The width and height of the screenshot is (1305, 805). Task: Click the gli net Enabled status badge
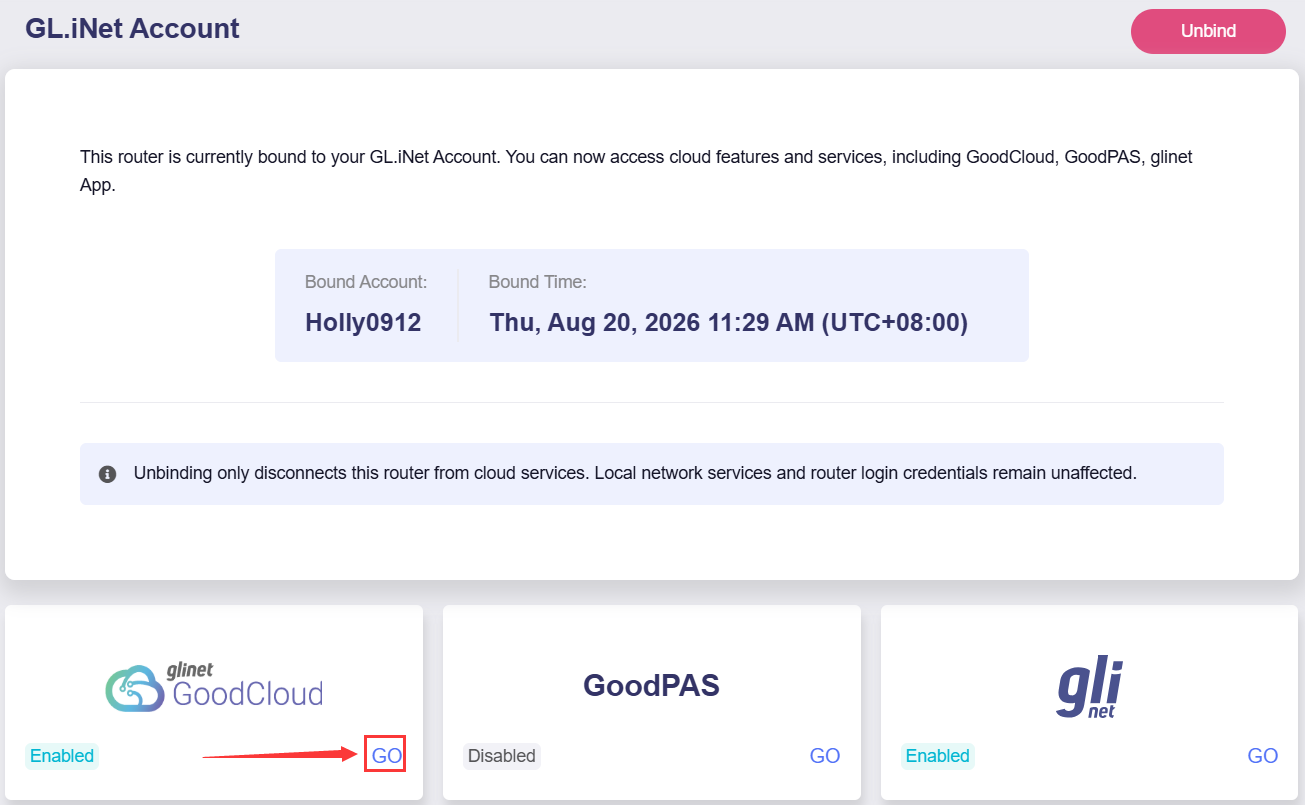pos(938,756)
